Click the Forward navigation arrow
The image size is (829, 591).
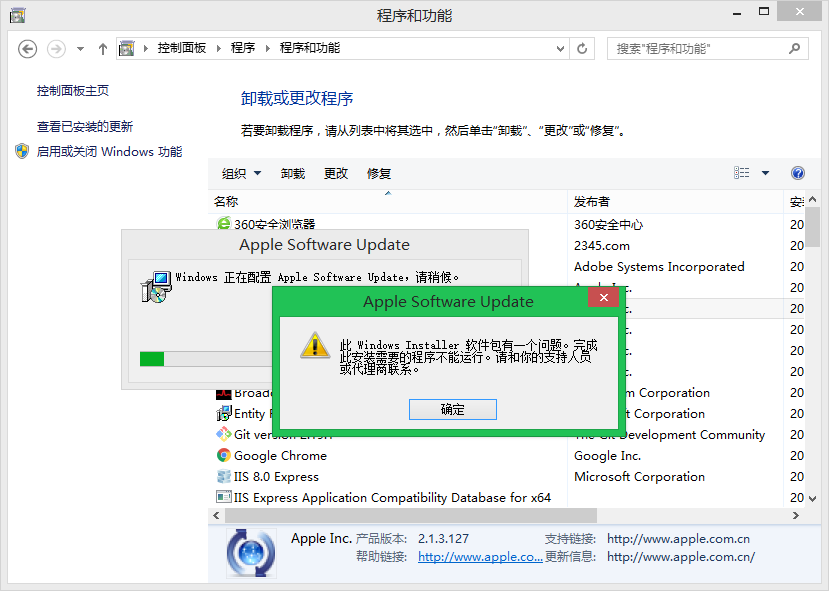click(x=56, y=49)
